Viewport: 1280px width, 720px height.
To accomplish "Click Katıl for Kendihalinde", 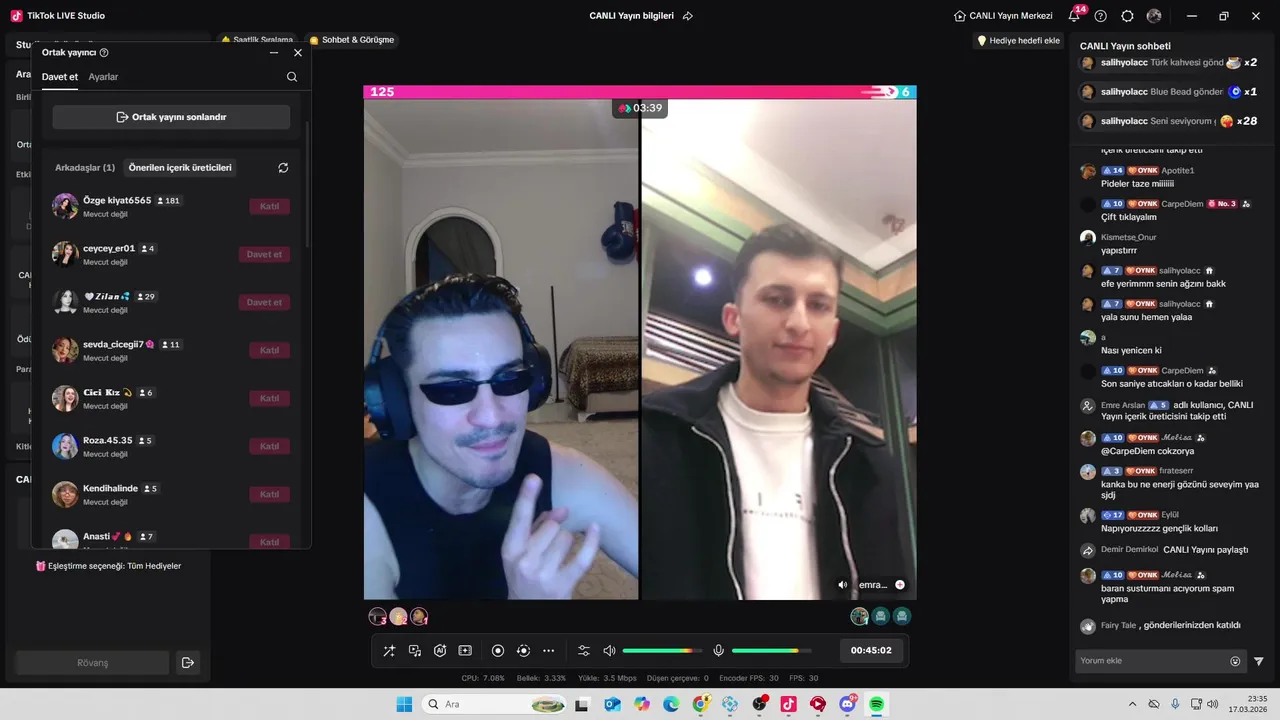I will coord(269,494).
